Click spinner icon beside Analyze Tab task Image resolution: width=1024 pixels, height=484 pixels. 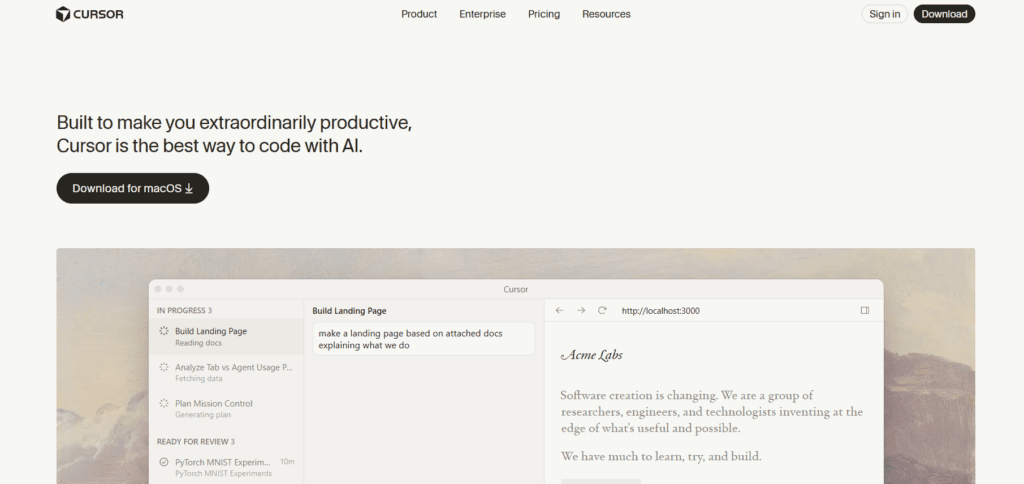tap(164, 367)
